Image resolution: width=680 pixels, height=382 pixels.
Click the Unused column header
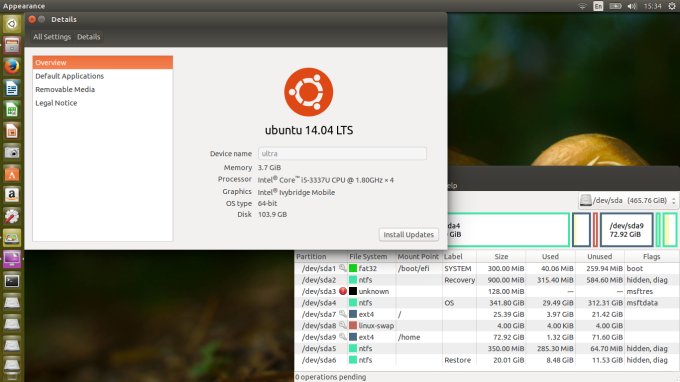(x=600, y=257)
